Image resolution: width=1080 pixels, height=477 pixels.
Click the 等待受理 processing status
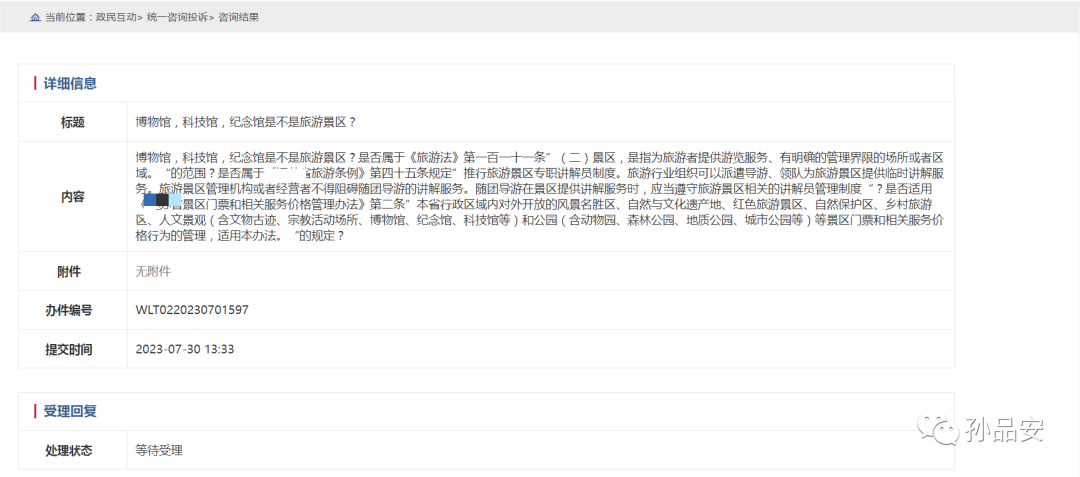(159, 450)
